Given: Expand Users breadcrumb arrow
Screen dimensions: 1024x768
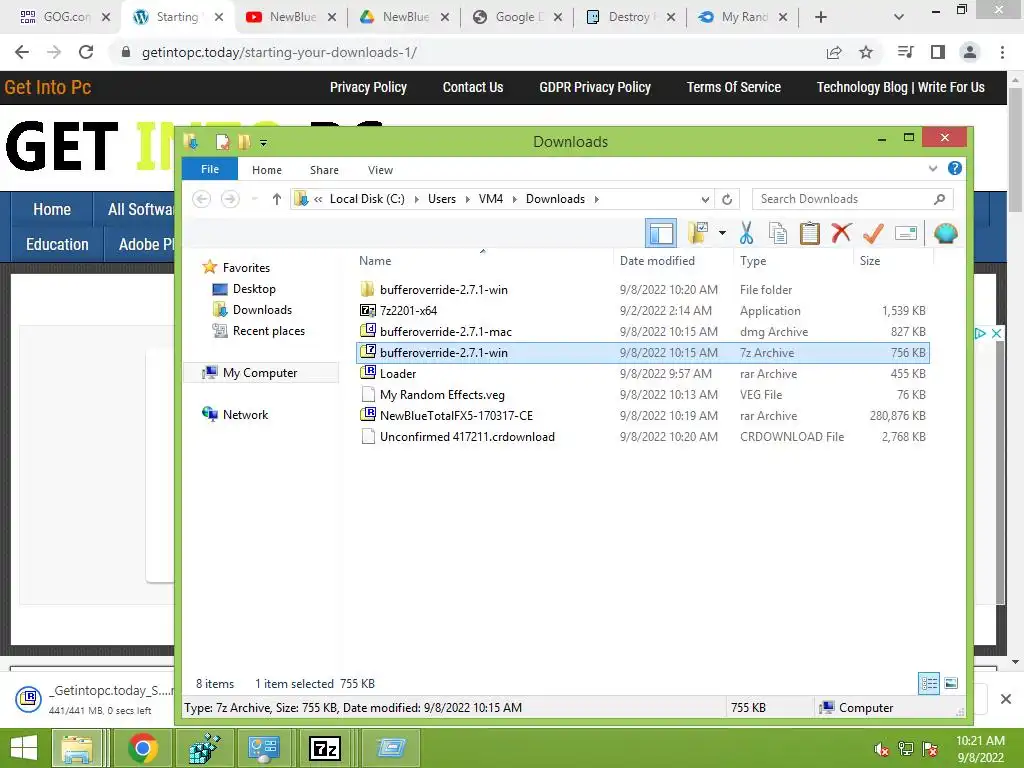Looking at the screenshot, I should point(468,199).
